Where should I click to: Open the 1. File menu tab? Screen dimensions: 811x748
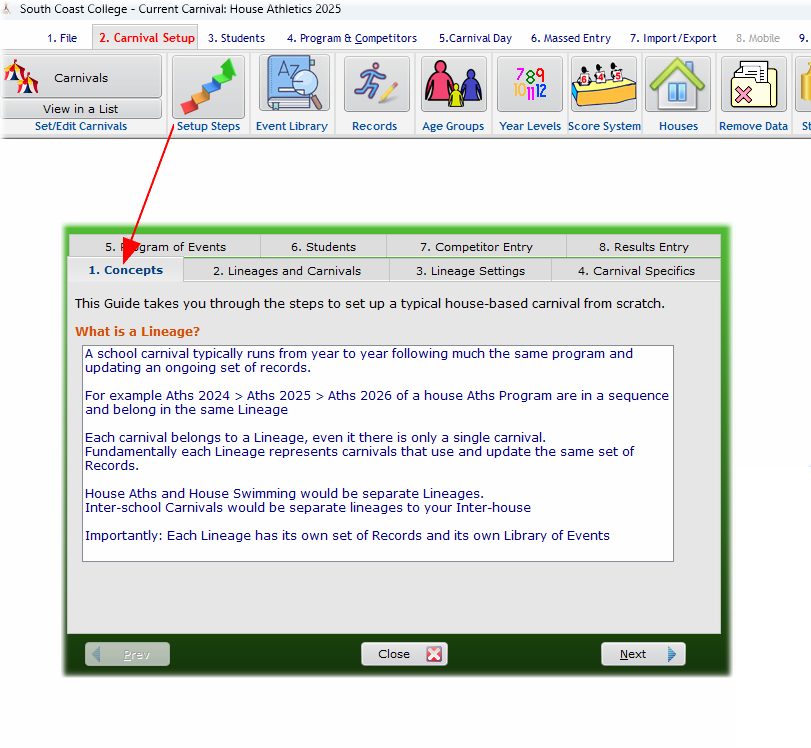coord(62,38)
